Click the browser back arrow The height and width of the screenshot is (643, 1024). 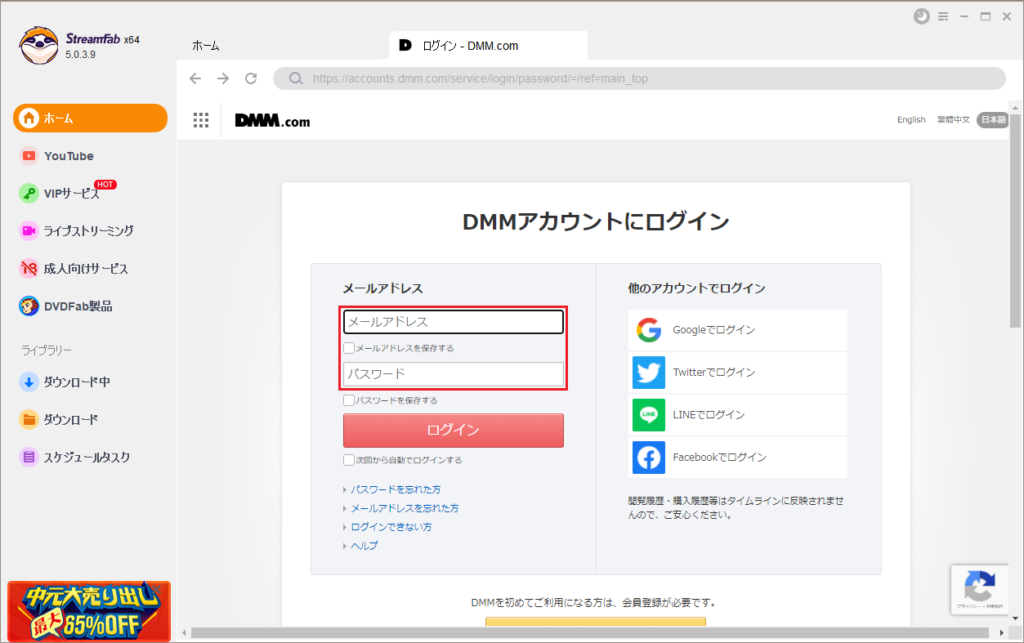click(x=195, y=78)
